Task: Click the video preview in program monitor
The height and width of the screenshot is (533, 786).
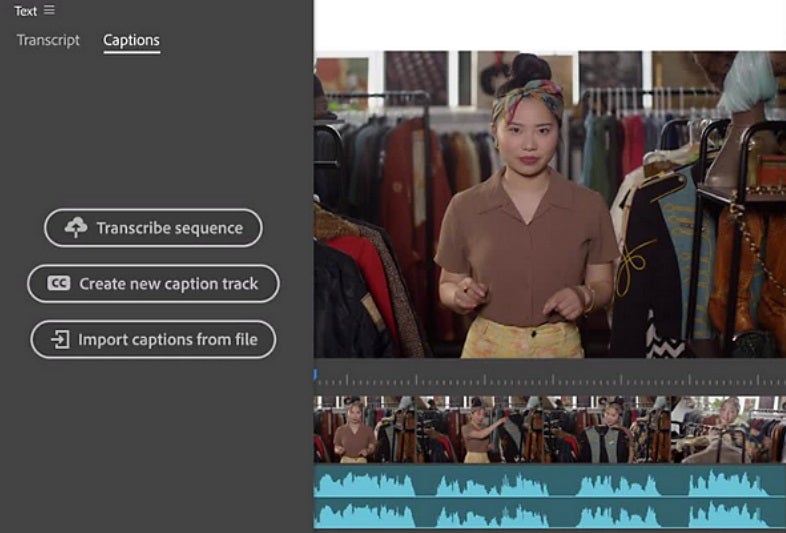Action: [x=550, y=205]
